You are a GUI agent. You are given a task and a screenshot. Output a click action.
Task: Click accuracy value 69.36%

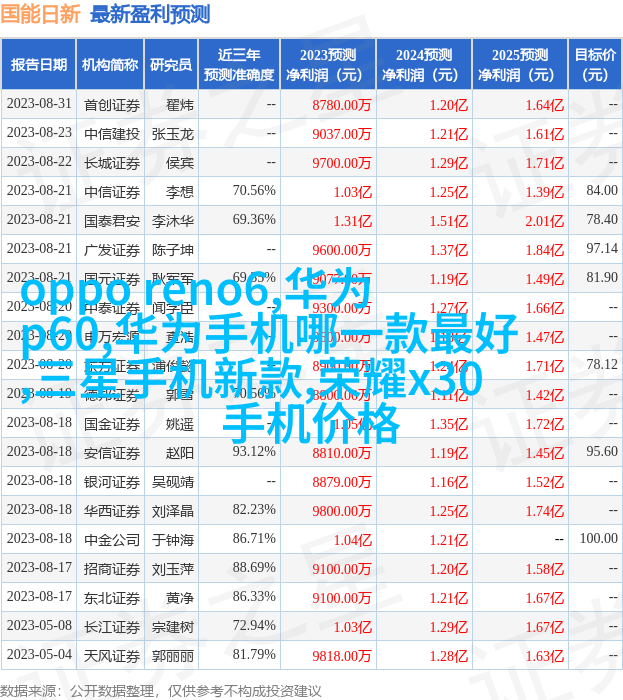pyautogui.click(x=254, y=220)
